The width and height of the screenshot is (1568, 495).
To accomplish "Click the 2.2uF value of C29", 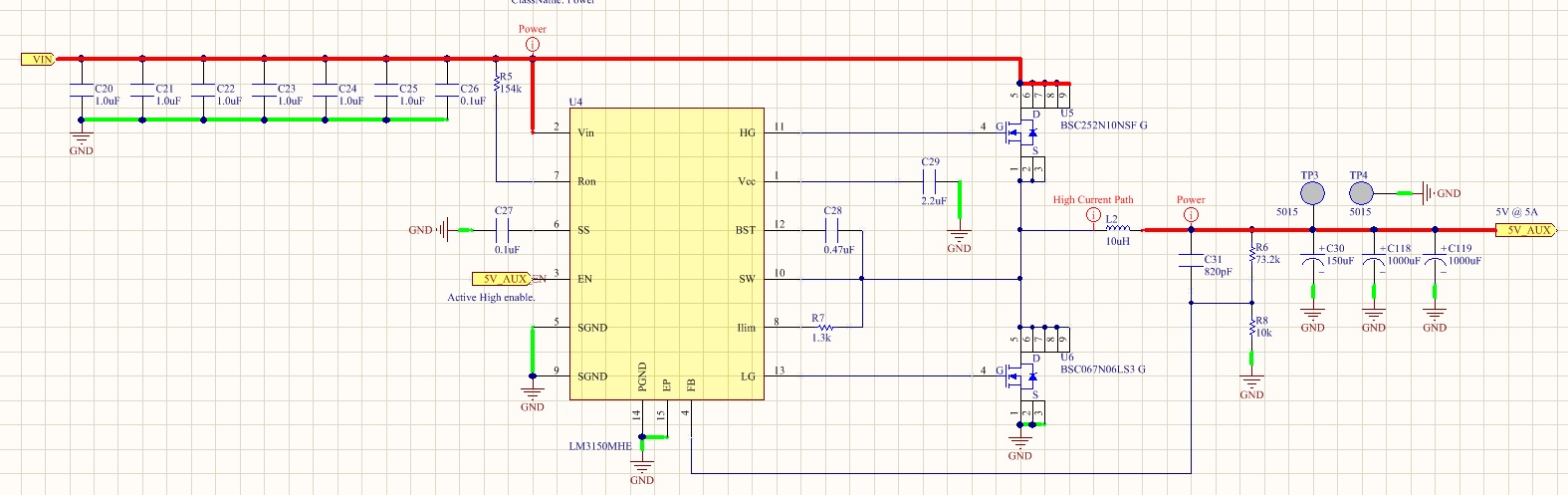I will [x=934, y=201].
